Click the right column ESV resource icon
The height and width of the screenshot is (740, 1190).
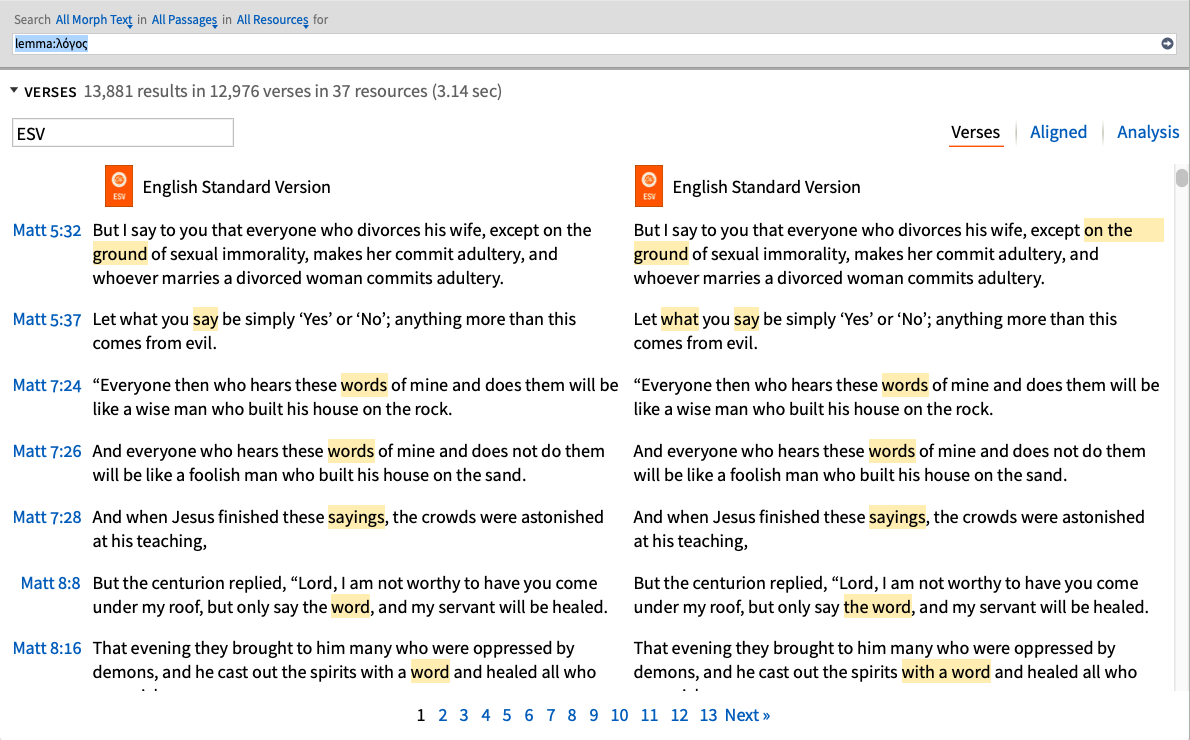[648, 185]
